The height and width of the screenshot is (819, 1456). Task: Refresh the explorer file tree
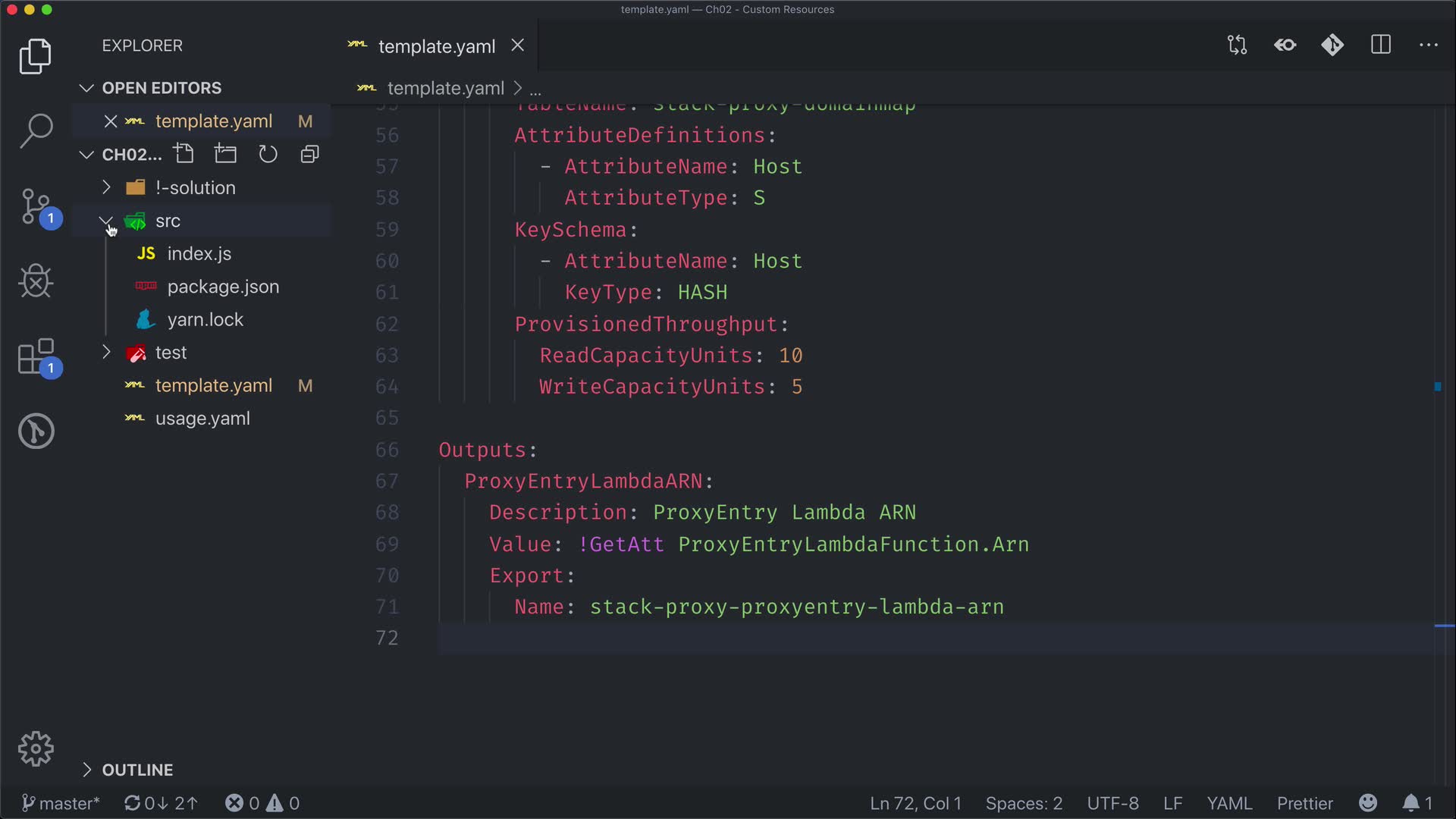coord(268,154)
